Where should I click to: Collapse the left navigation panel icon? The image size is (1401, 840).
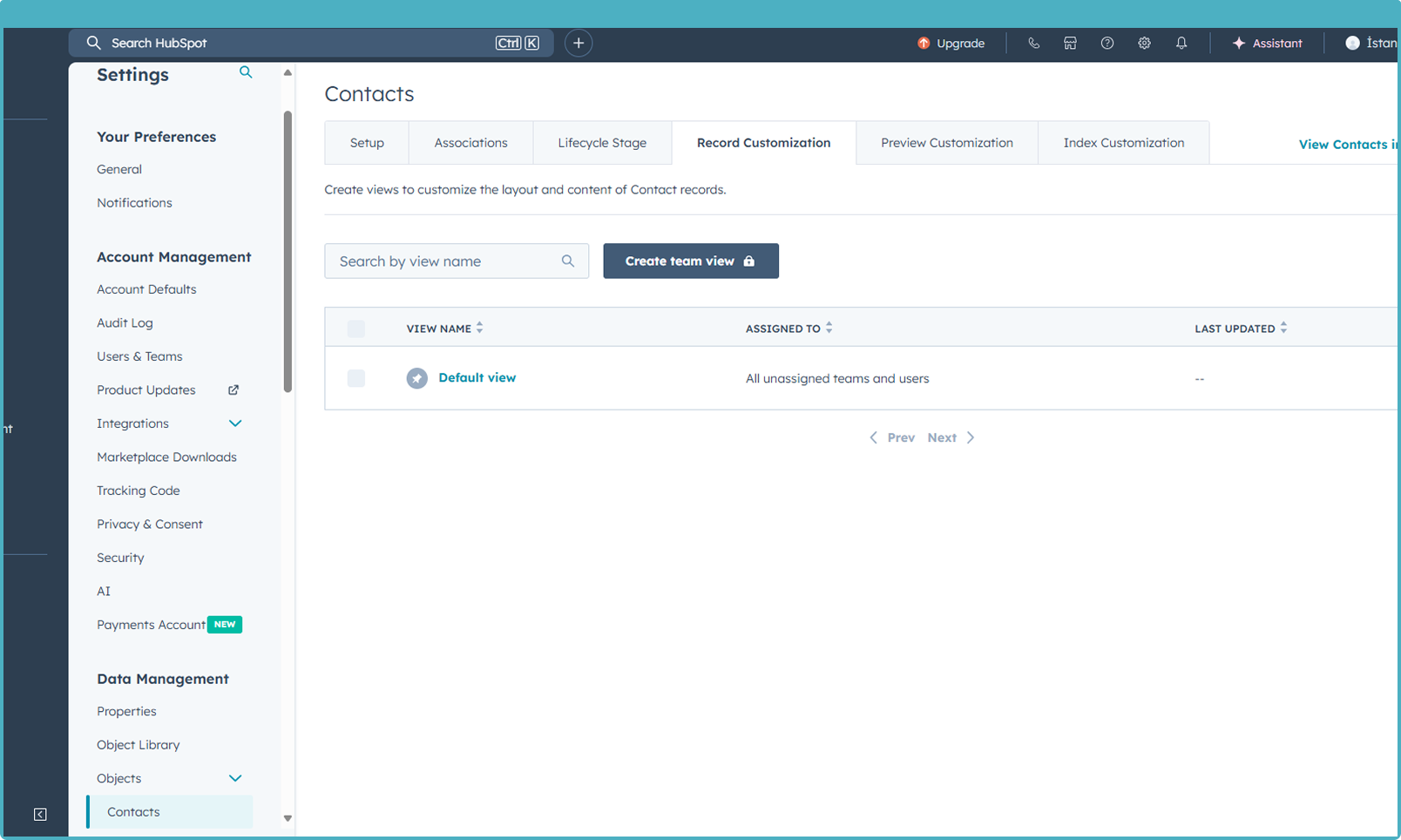[40, 814]
